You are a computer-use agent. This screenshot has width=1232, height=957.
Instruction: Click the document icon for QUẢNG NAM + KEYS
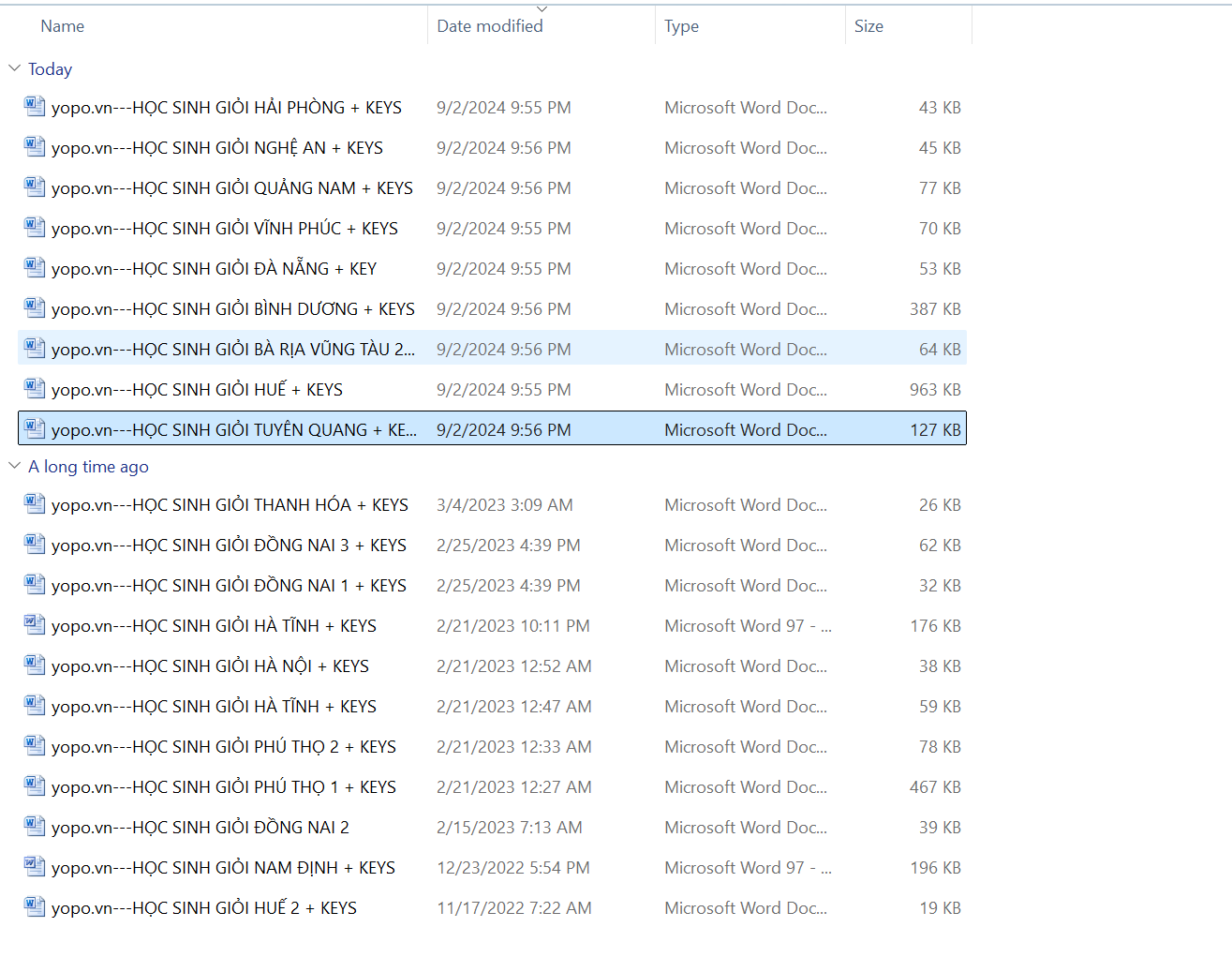coord(35,187)
